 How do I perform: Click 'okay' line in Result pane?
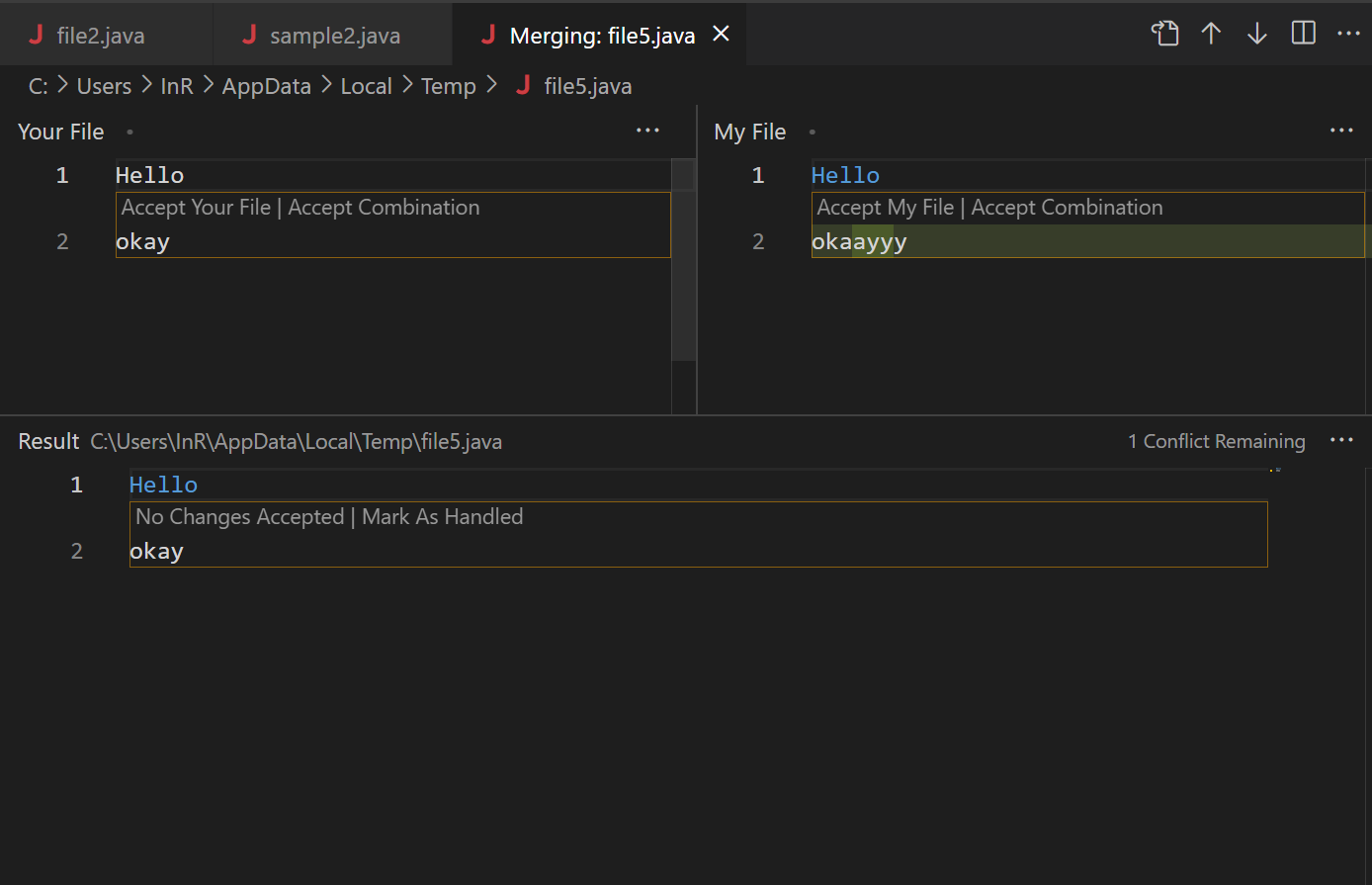pos(157,551)
